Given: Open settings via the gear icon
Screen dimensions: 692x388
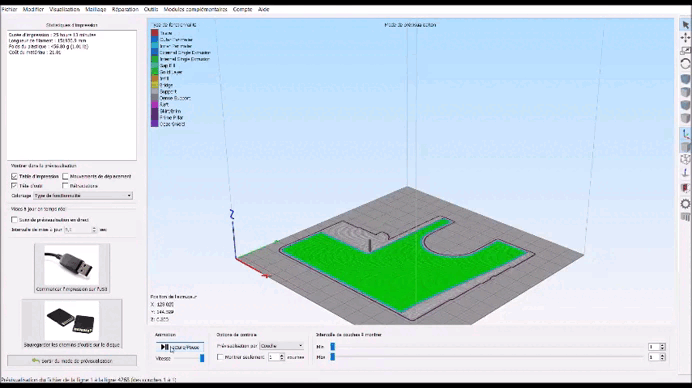Looking at the screenshot, I should (685, 203).
